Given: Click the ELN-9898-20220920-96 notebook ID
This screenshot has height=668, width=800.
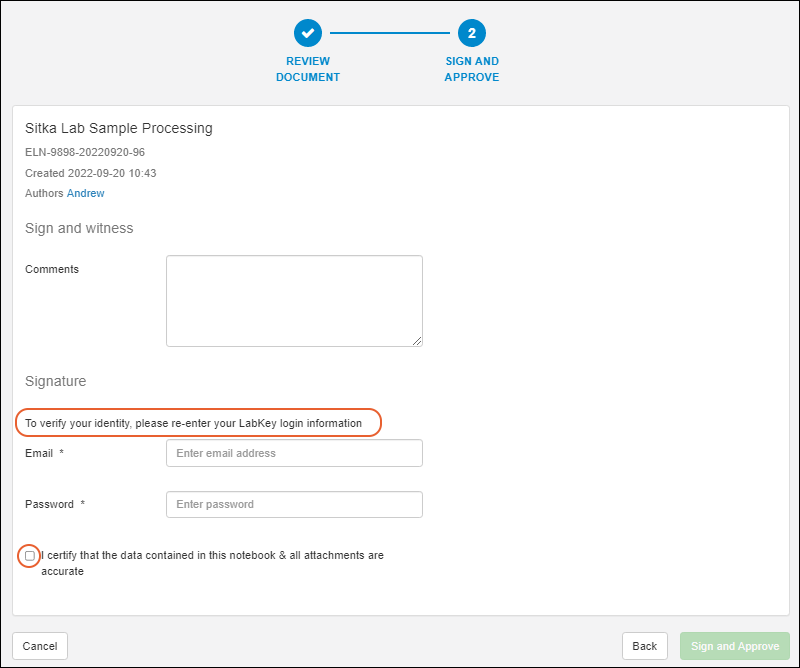Looking at the screenshot, I should pyautogui.click(x=85, y=152).
